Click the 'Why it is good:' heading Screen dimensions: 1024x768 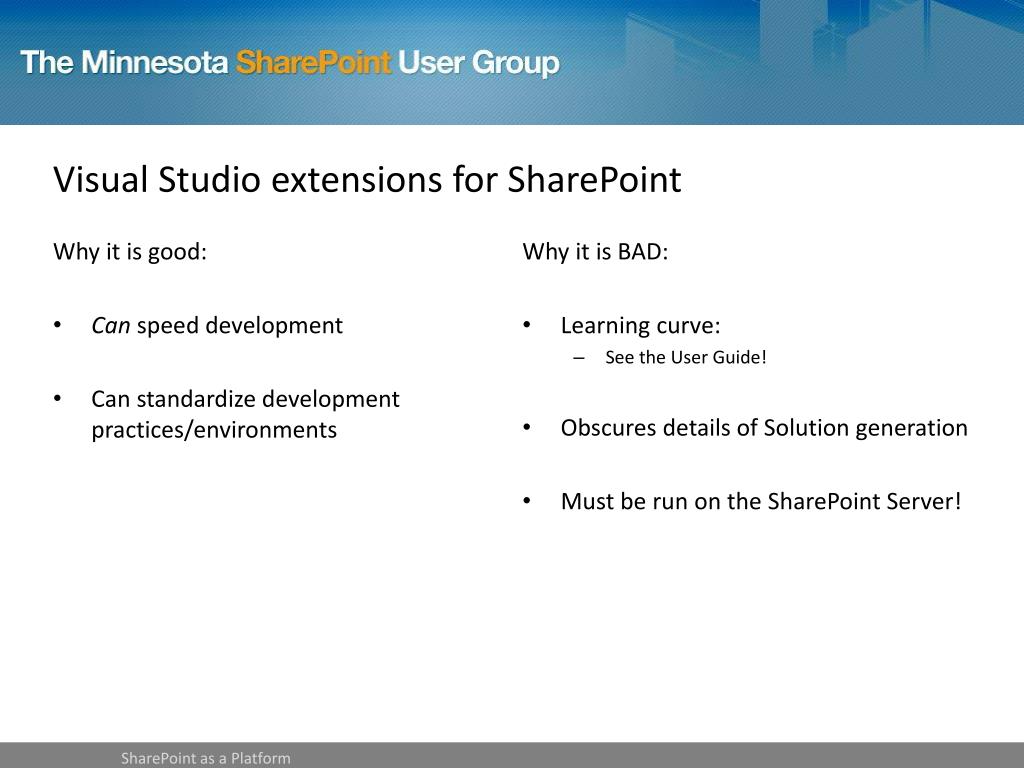[x=130, y=251]
